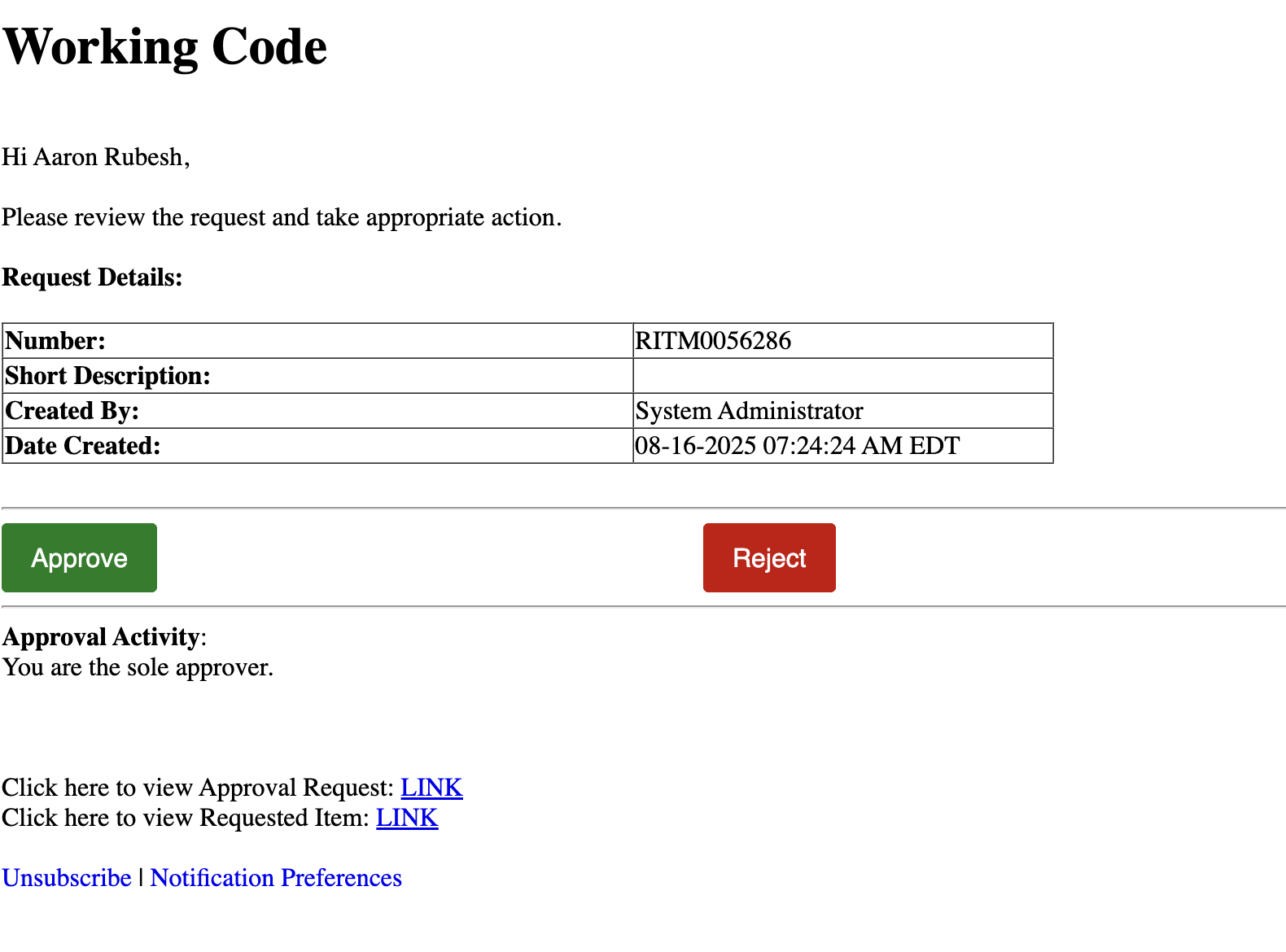Click the 08-16-2025 date created value
This screenshot has width=1286, height=952.
797,446
